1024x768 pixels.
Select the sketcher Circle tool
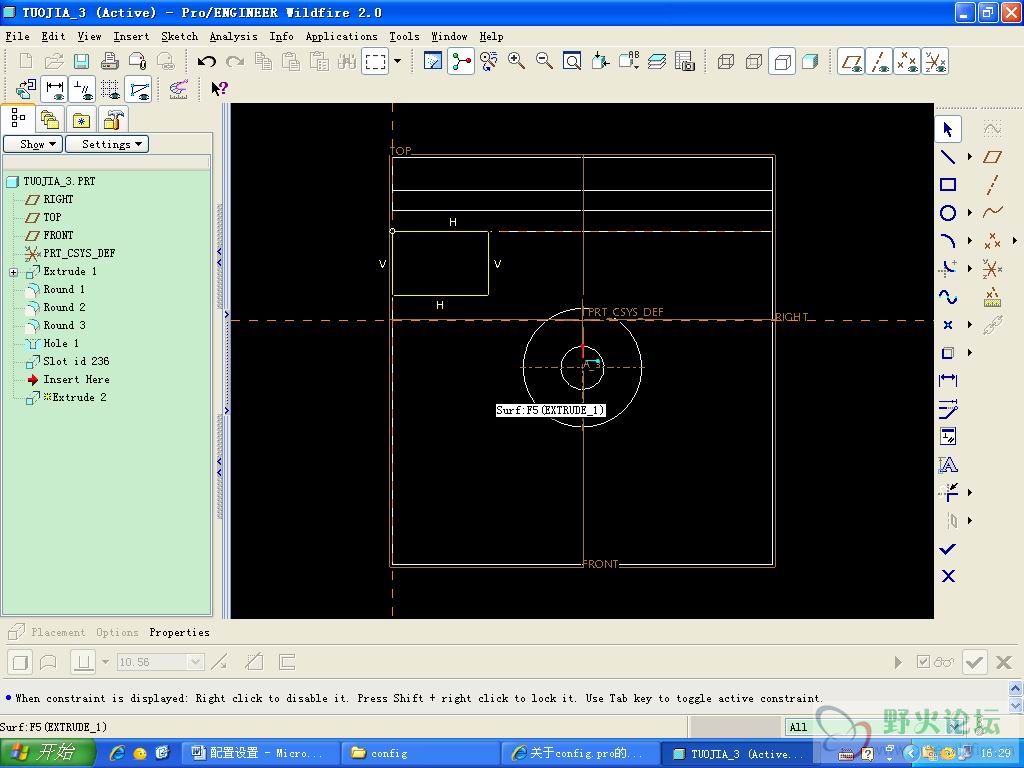(x=948, y=213)
